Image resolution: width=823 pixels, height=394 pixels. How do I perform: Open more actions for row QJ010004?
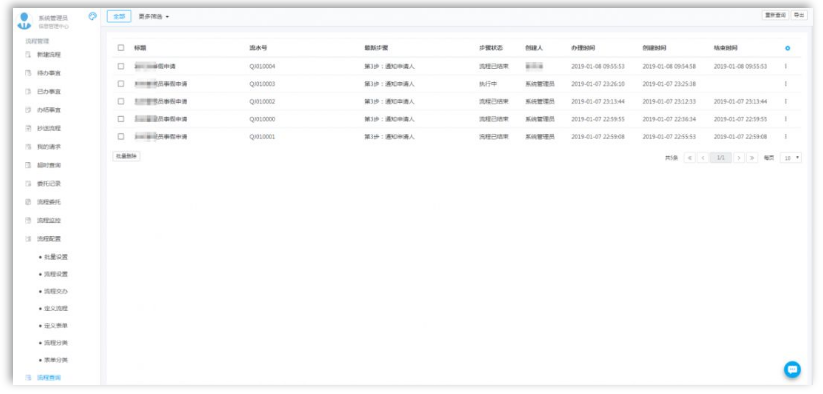786,67
